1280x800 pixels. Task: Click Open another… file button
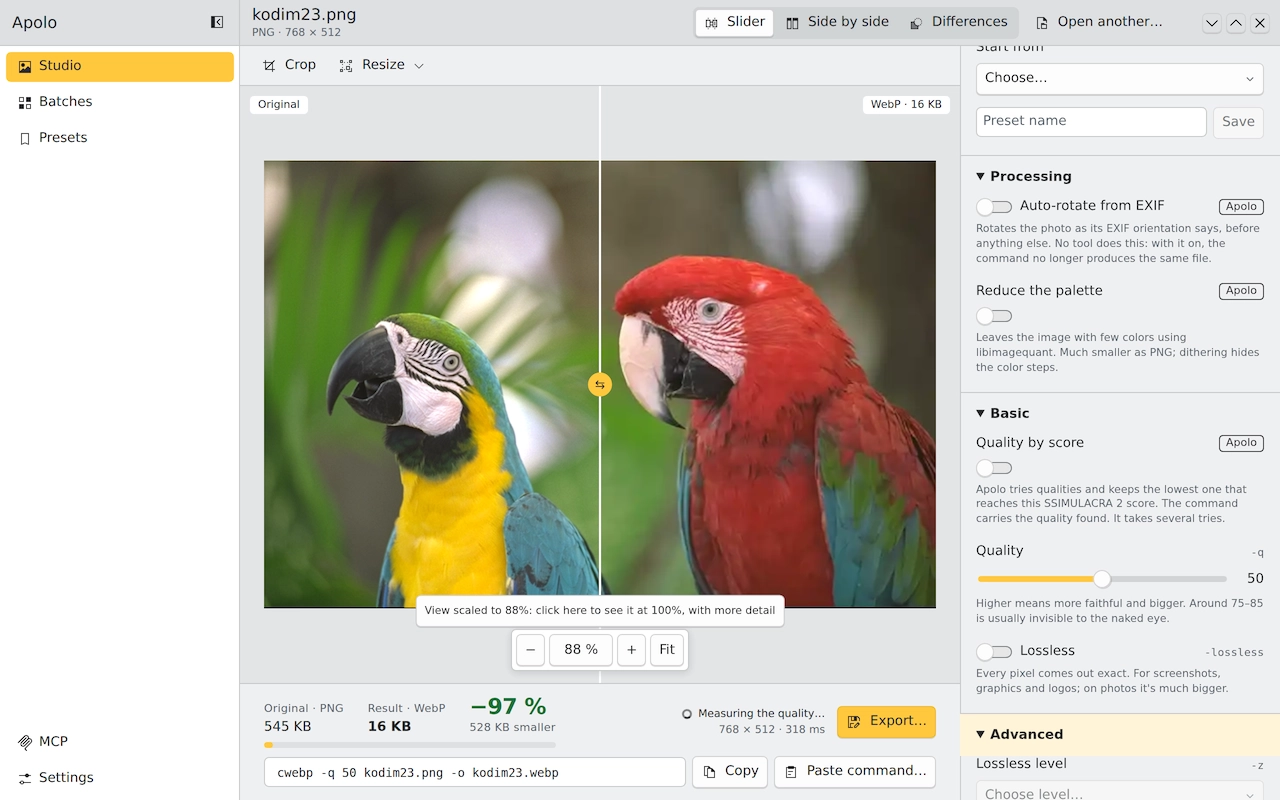click(1099, 22)
